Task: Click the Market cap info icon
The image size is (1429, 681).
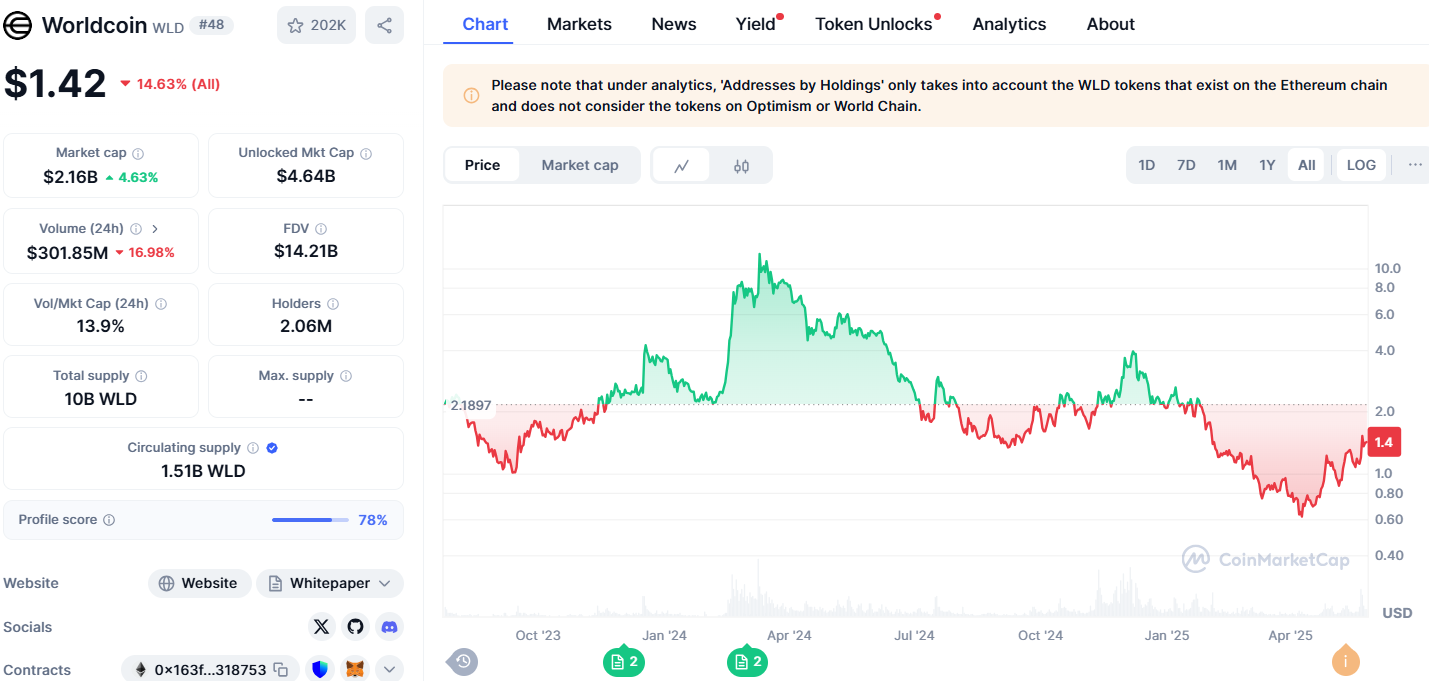Action: coord(138,154)
